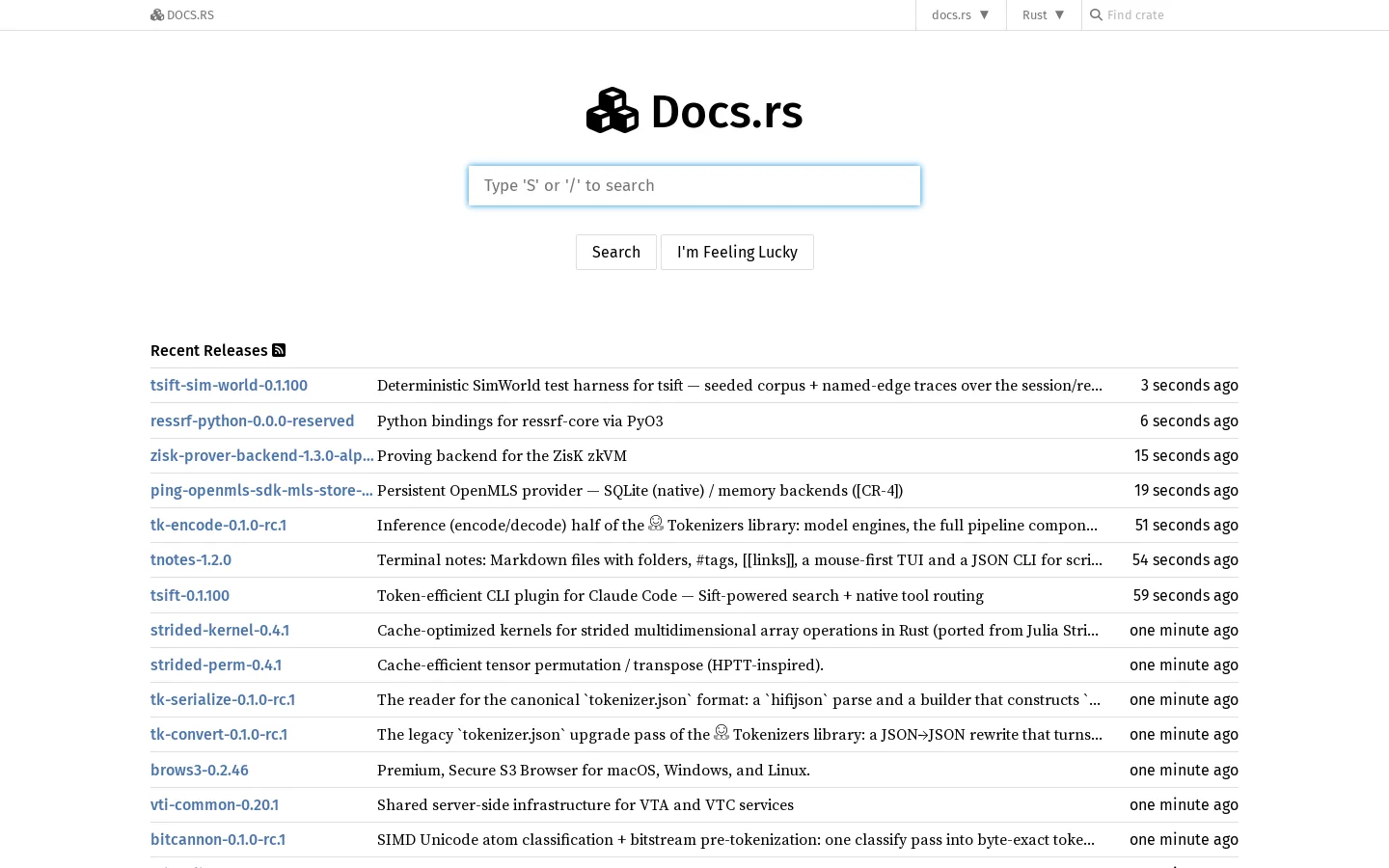1389x868 pixels.
Task: Open the bitcannon-0.1.0-rc.1 release
Action: 218,839
